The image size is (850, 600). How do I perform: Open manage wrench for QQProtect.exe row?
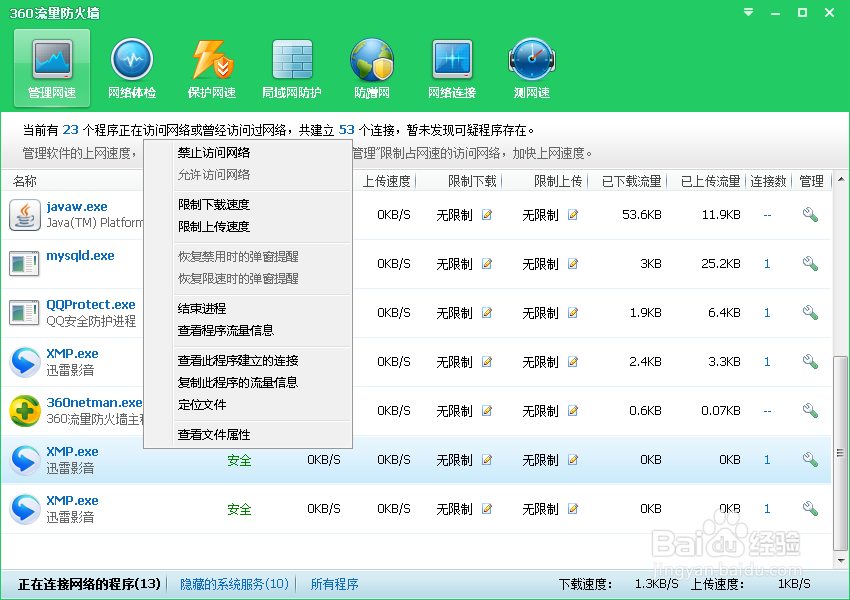click(x=810, y=313)
